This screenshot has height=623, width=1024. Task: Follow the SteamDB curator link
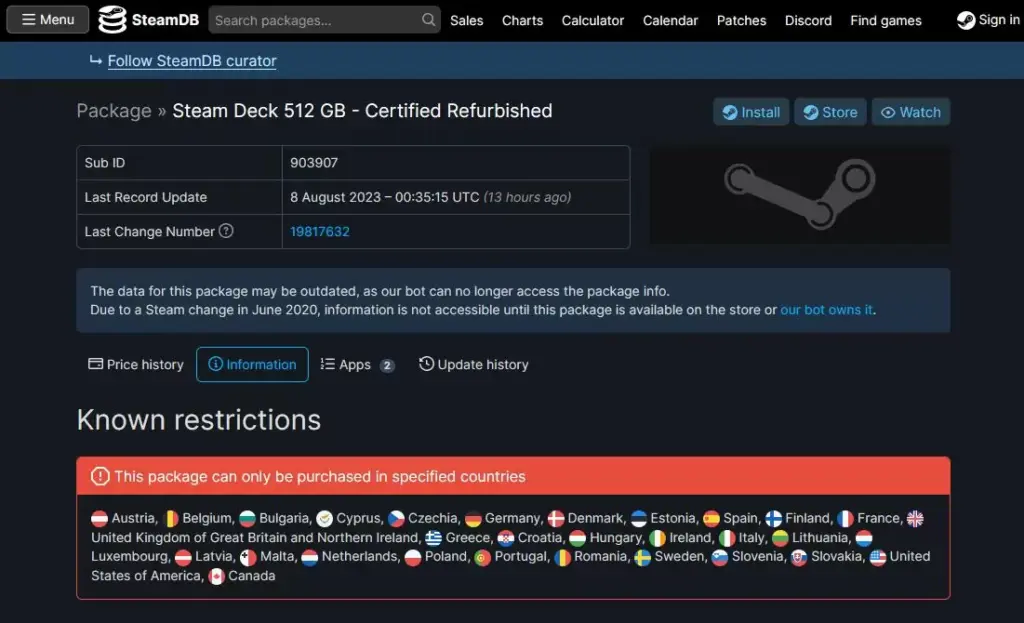192,61
